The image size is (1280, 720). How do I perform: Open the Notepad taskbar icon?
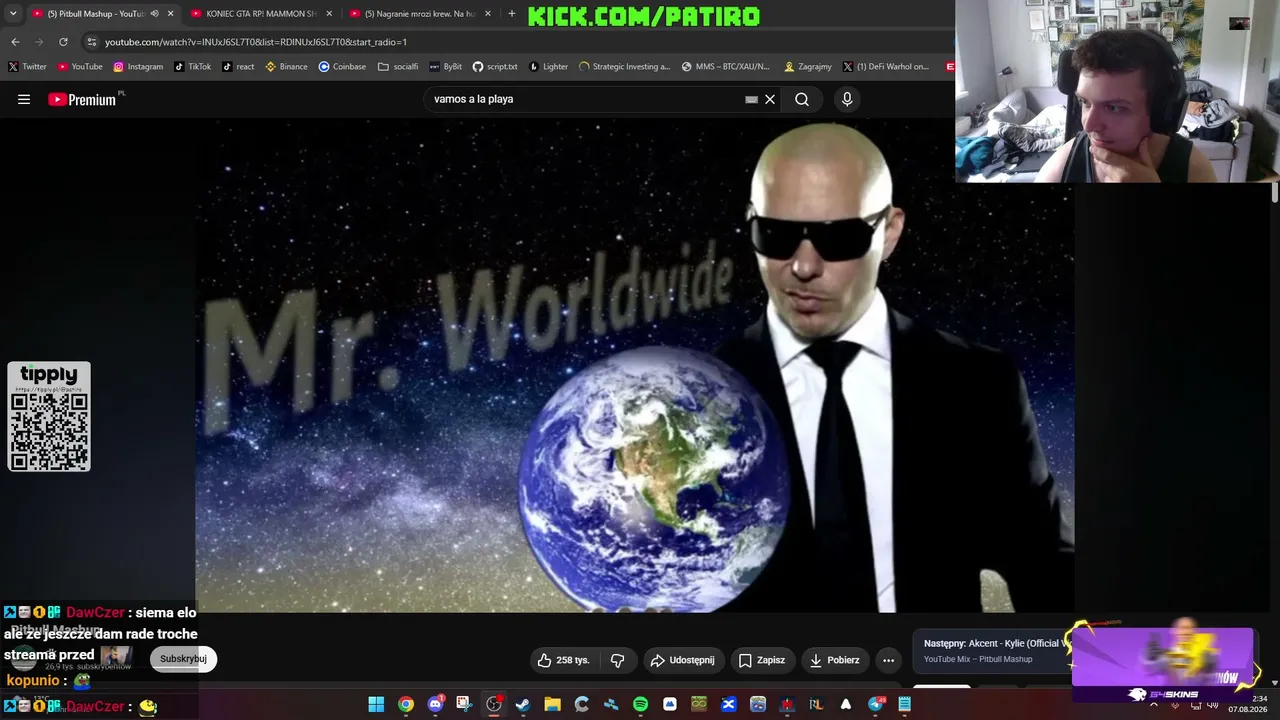click(905, 704)
